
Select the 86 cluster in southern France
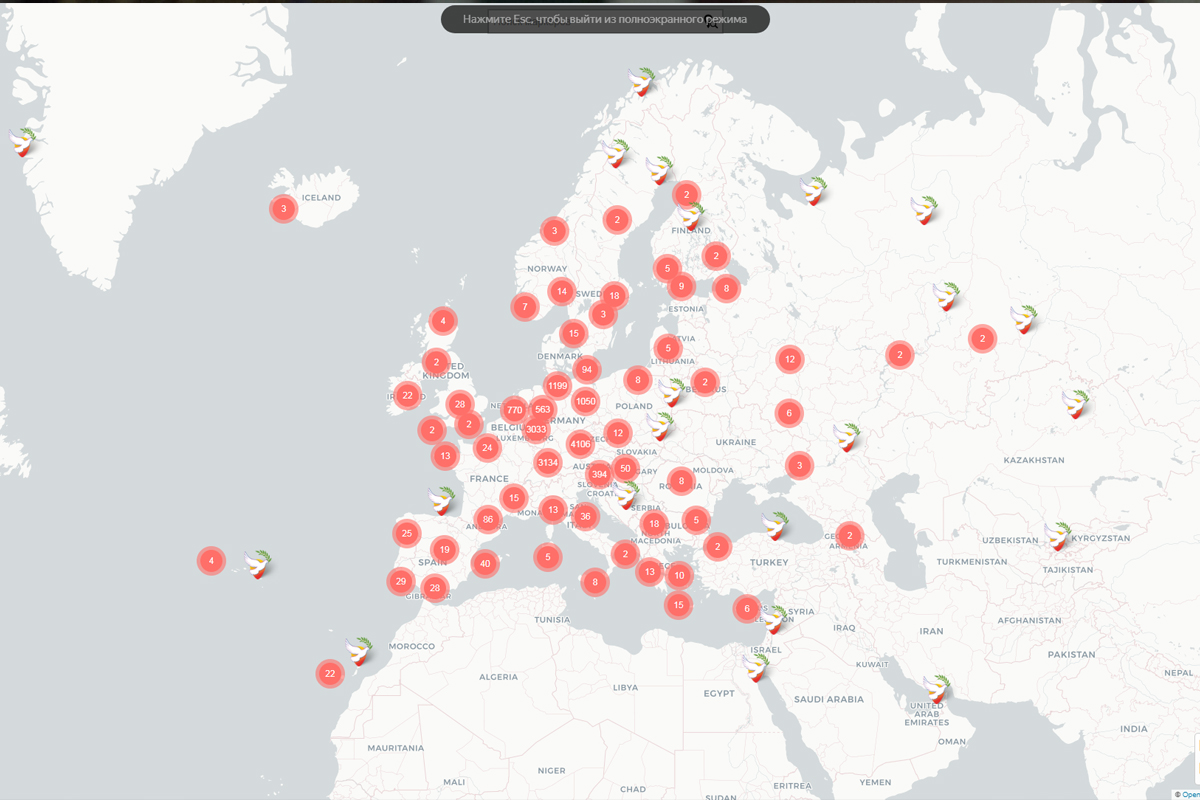[x=487, y=519]
